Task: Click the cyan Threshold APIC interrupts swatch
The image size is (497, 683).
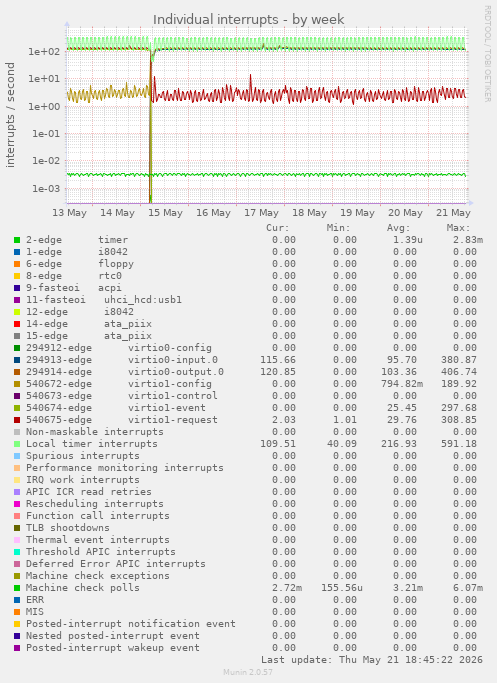Action: [17, 552]
